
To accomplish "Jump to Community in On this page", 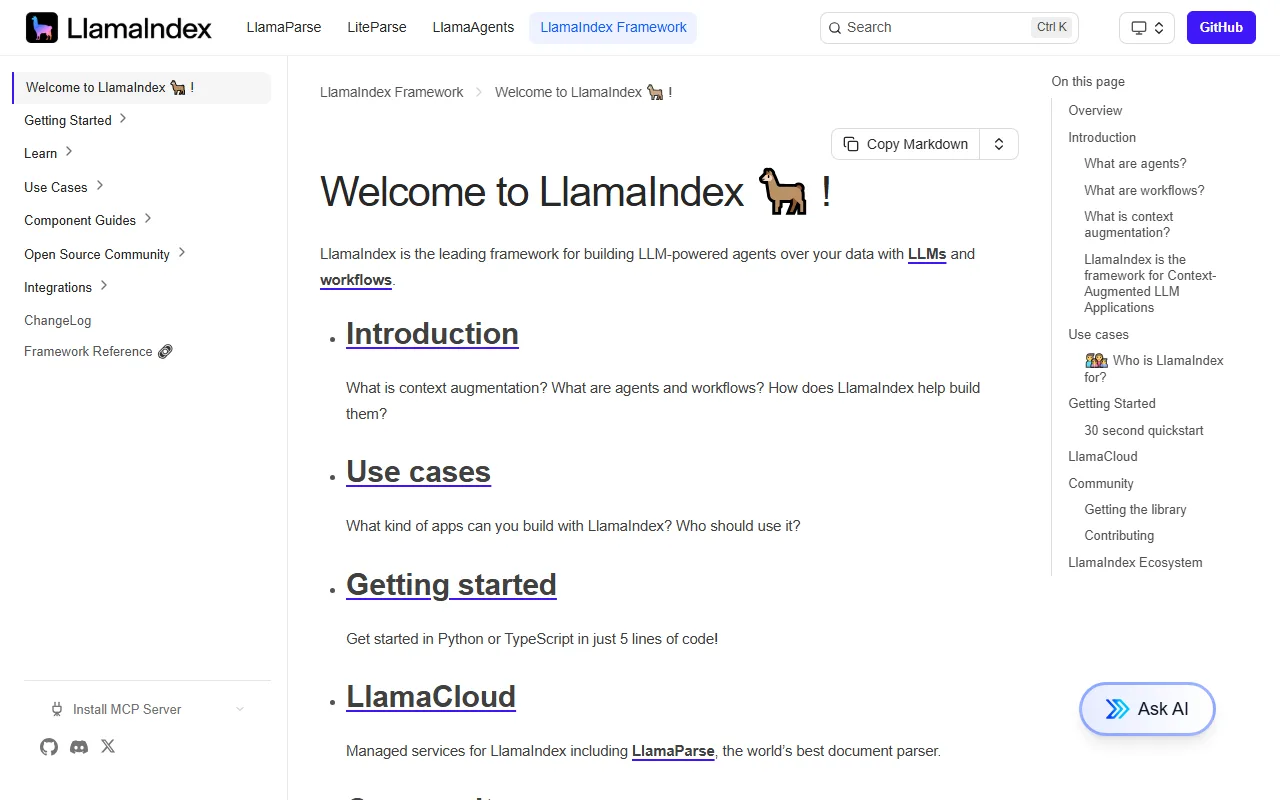I will click(x=1101, y=484).
